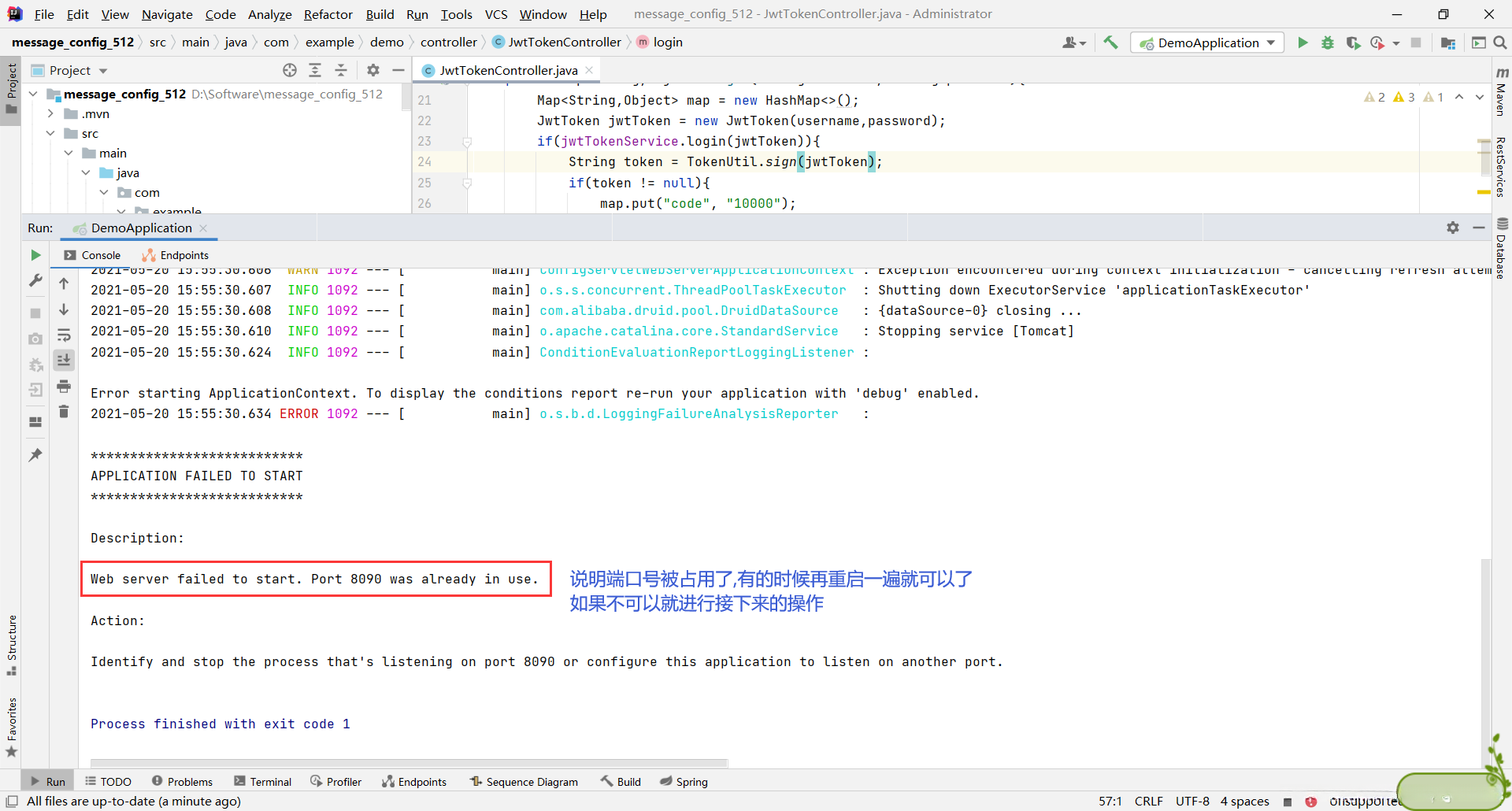Clear console output with trash icon
Image resolution: width=1512 pixels, height=811 pixels.
pyautogui.click(x=64, y=412)
